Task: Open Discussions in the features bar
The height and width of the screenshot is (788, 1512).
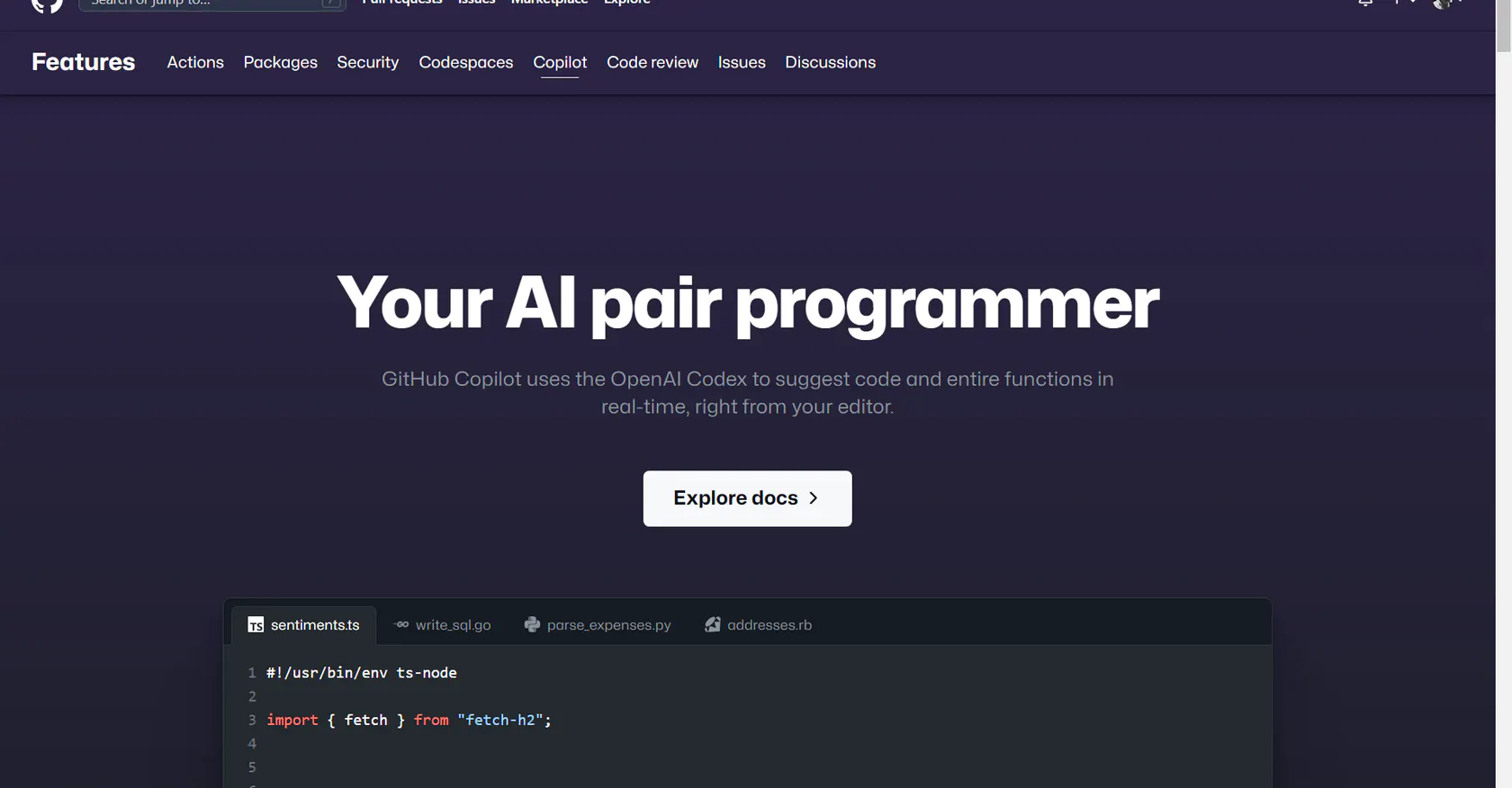Action: [x=830, y=62]
